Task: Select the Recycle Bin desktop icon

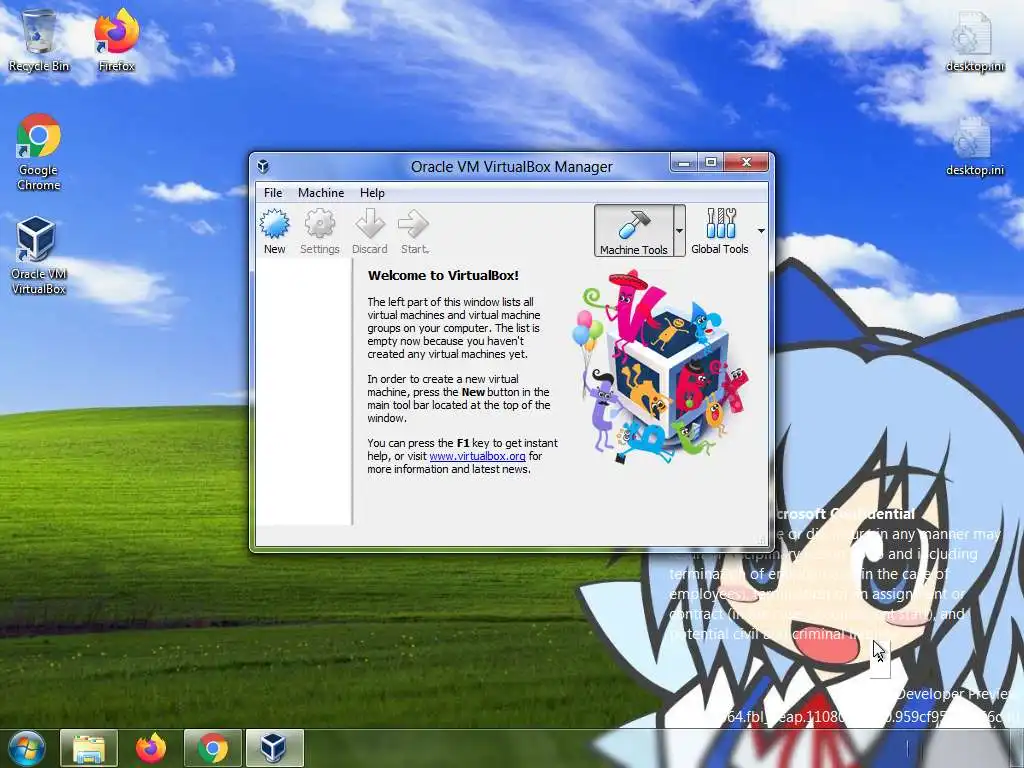Action: [39, 40]
